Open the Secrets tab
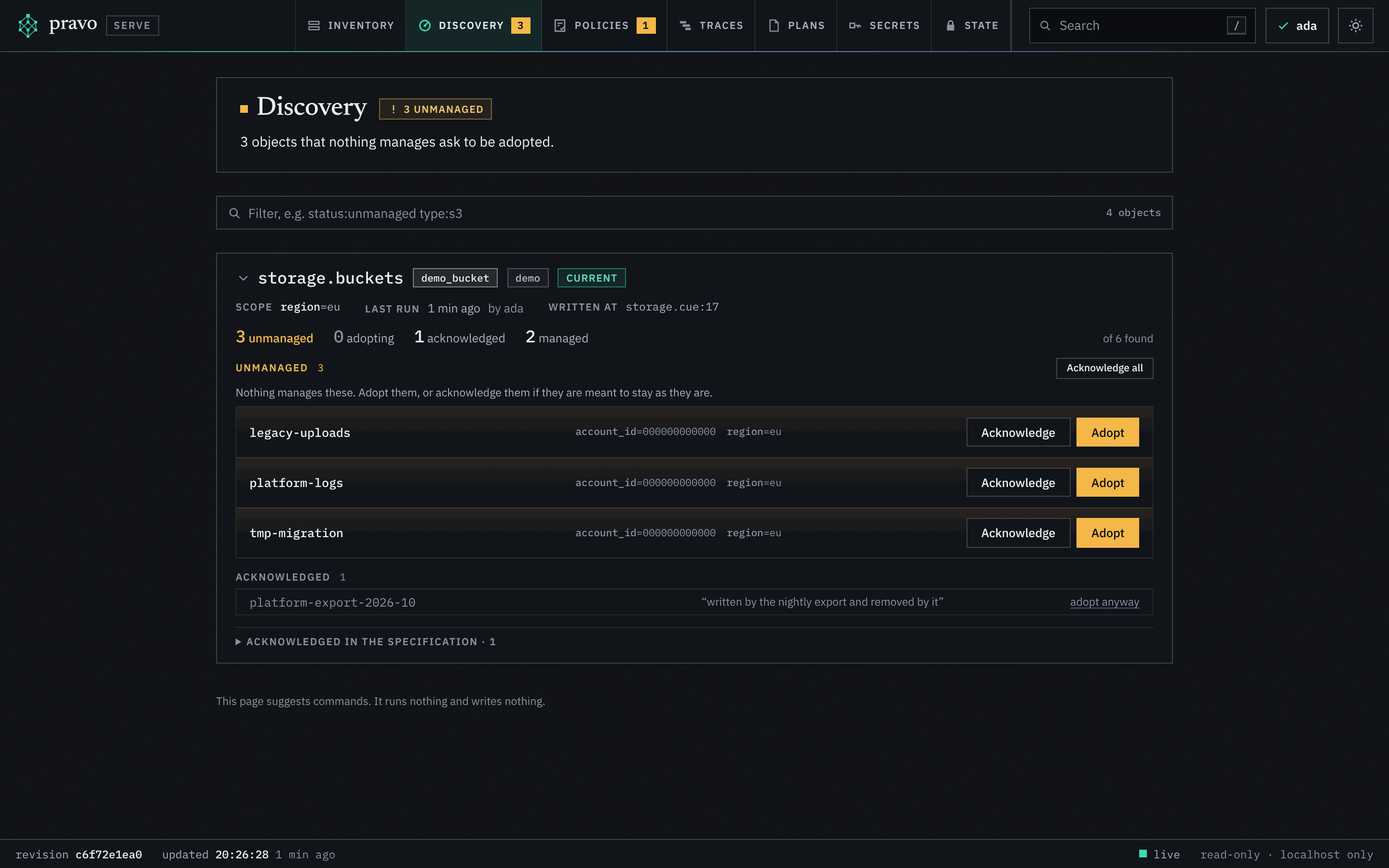1389x868 pixels. pyautogui.click(x=884, y=25)
